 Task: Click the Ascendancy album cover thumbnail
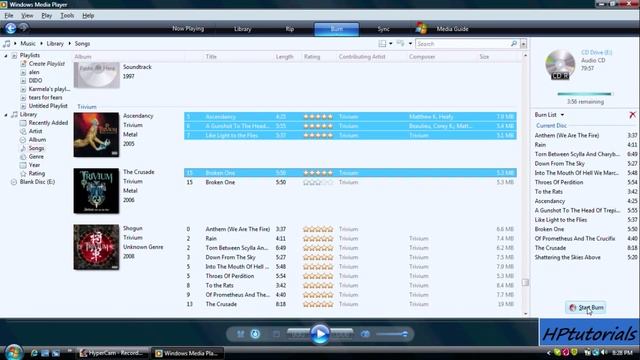[x=96, y=135]
